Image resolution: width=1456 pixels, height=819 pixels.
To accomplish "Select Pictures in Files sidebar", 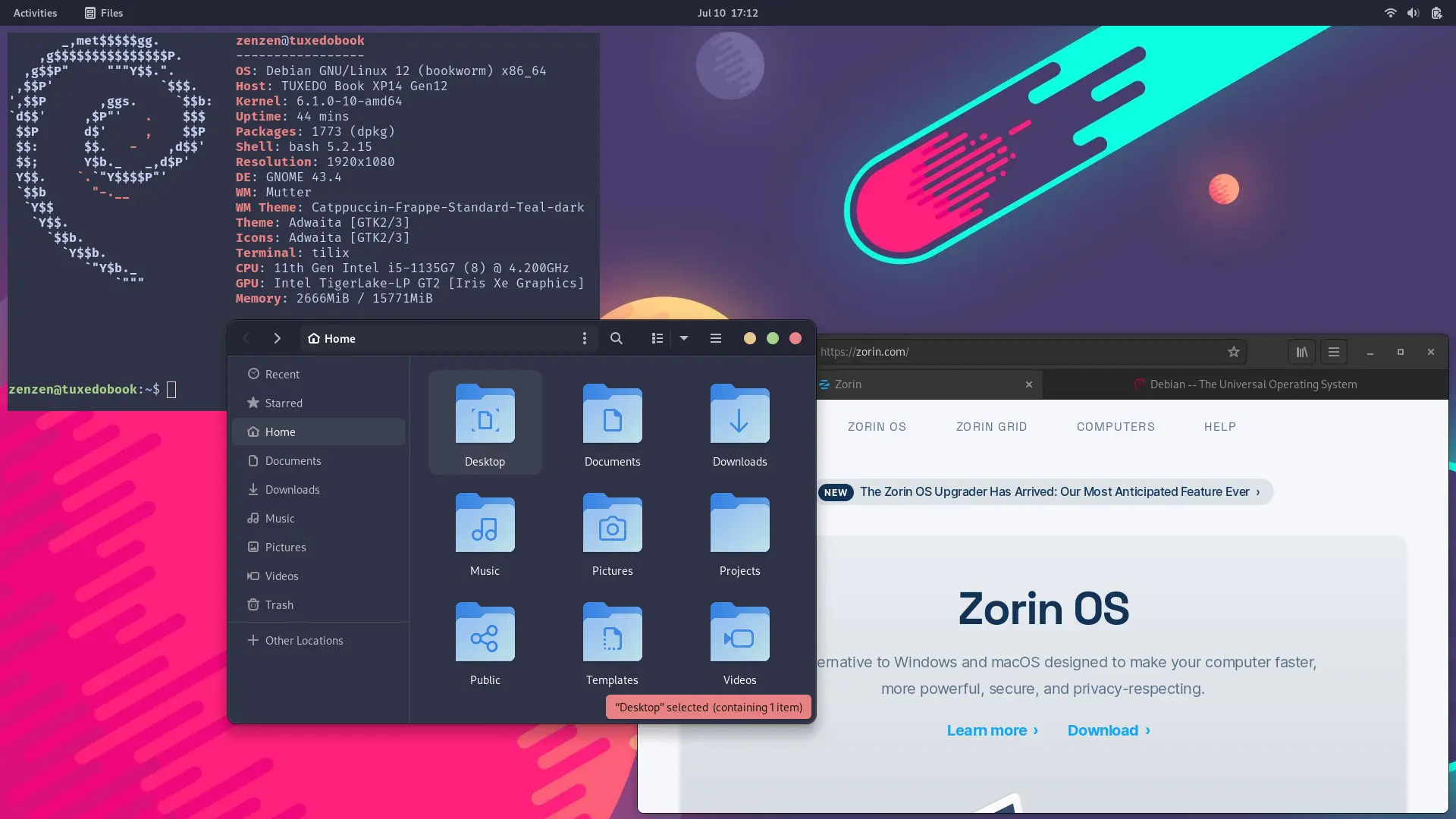I will tap(318, 547).
